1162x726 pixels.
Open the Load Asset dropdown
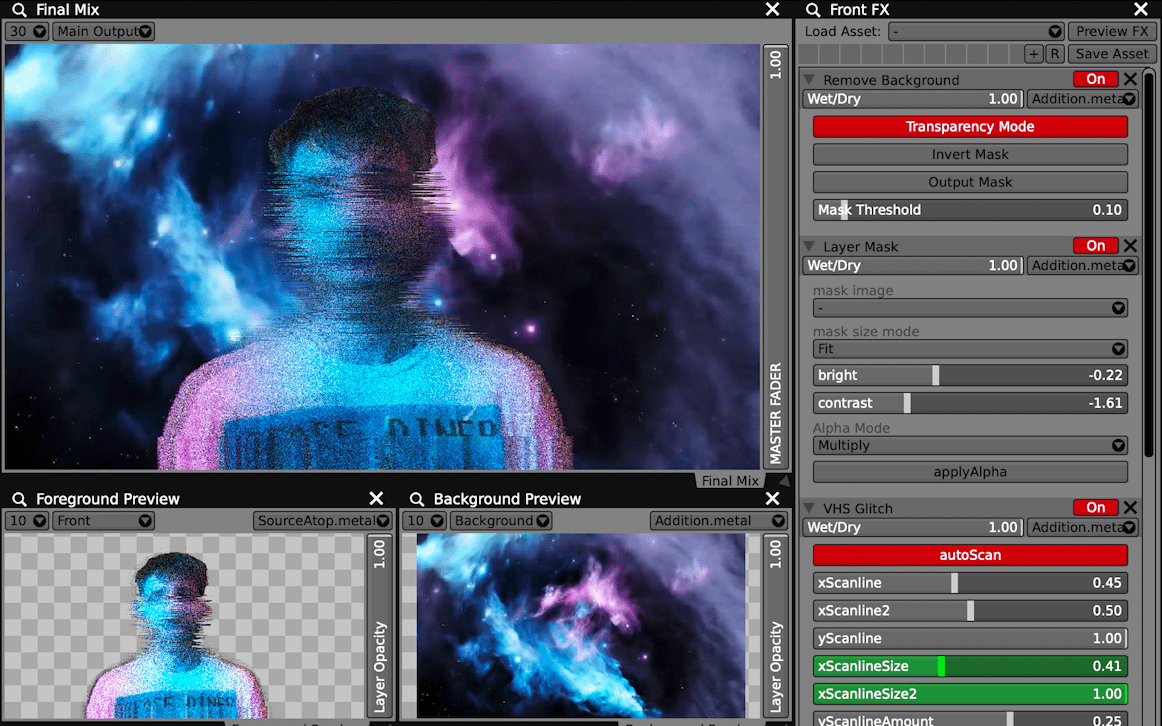pyautogui.click(x=976, y=32)
